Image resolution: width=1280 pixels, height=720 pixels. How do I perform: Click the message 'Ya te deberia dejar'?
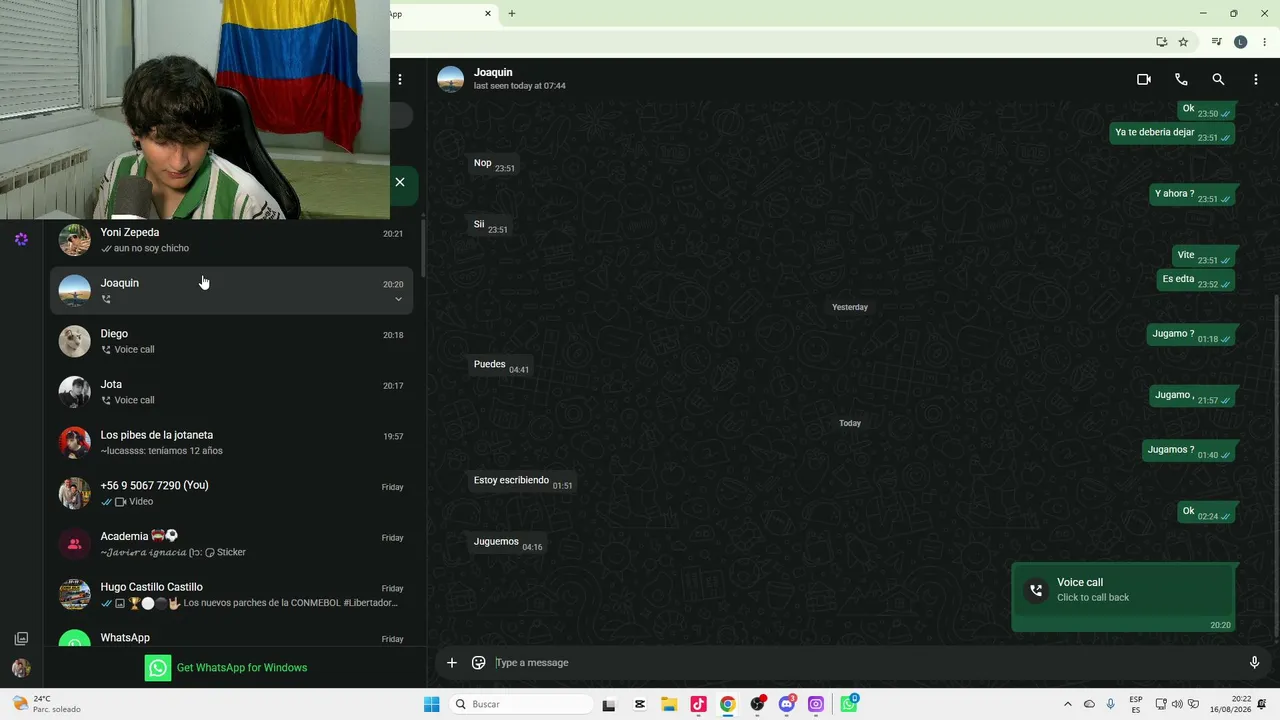pos(1172,133)
